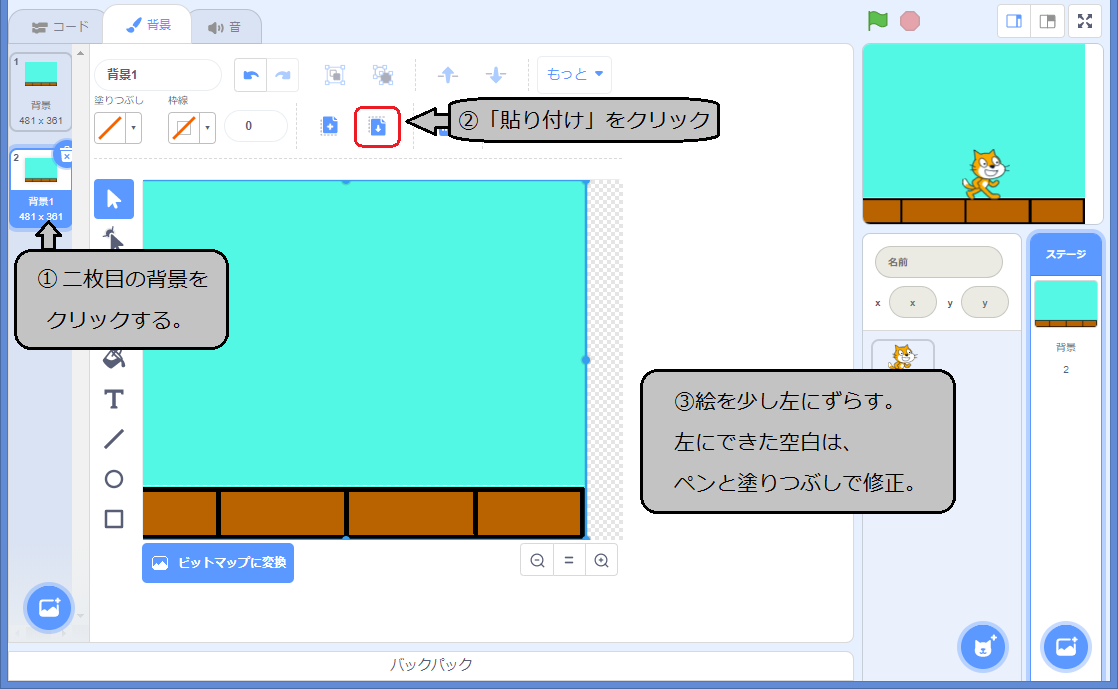This screenshot has height=689, width=1118.
Task: Click the ビットマップに変換 button
Action: (218, 563)
